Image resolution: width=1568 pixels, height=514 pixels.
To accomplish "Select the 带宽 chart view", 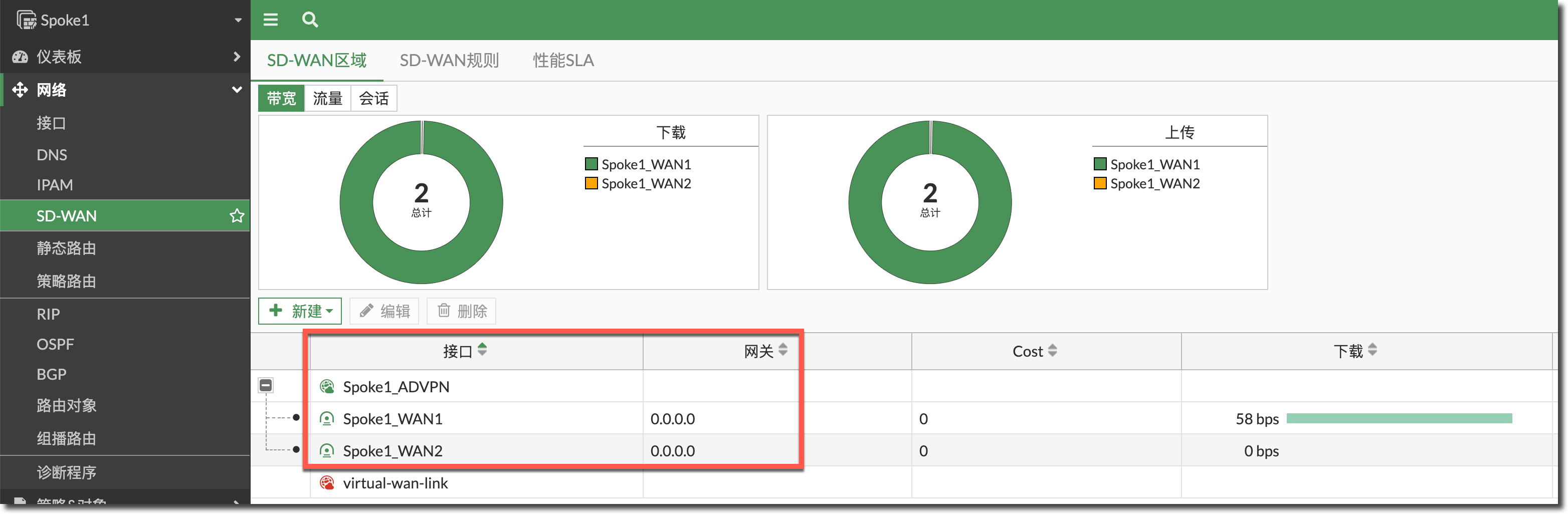I will pos(281,99).
